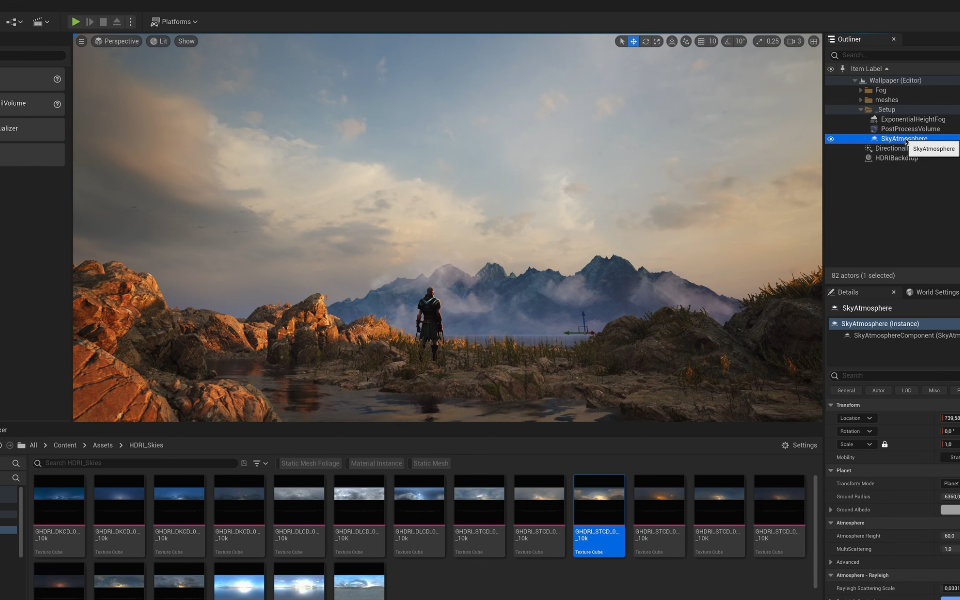This screenshot has height=600, width=960.
Task: Open the Cinematics clapperboard dropdown
Action: pos(41,21)
